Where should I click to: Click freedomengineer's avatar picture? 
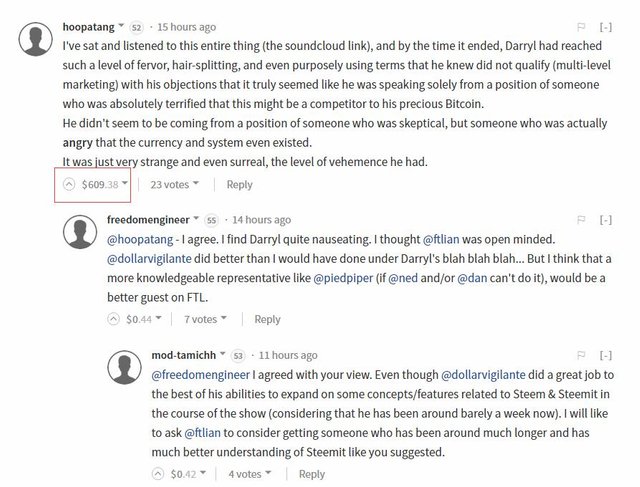pos(80,233)
